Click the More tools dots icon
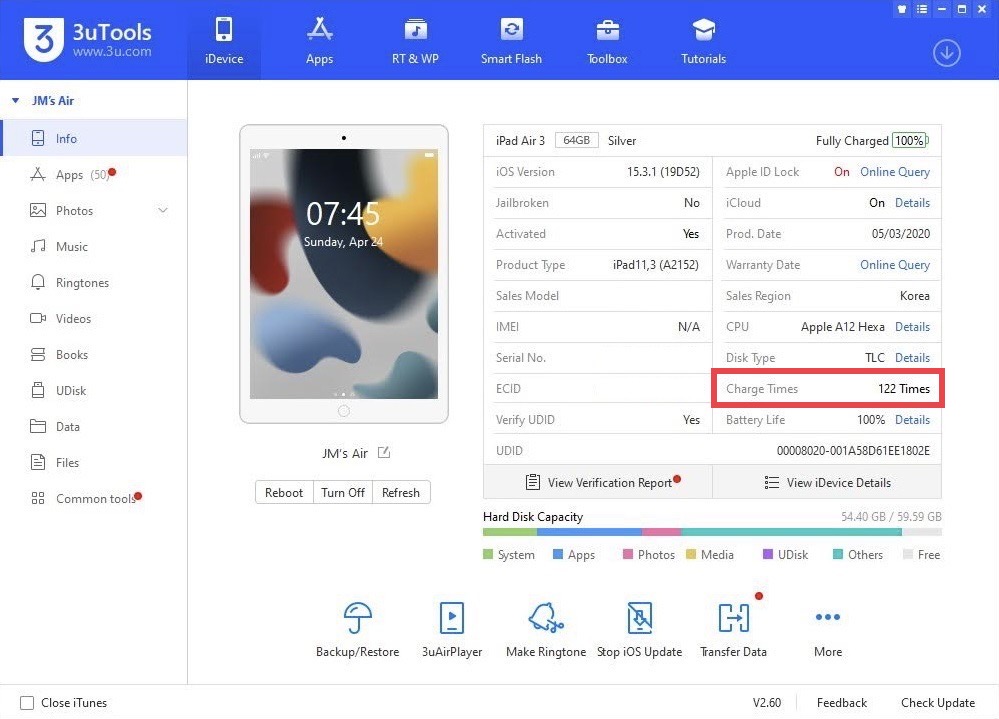 click(828, 616)
